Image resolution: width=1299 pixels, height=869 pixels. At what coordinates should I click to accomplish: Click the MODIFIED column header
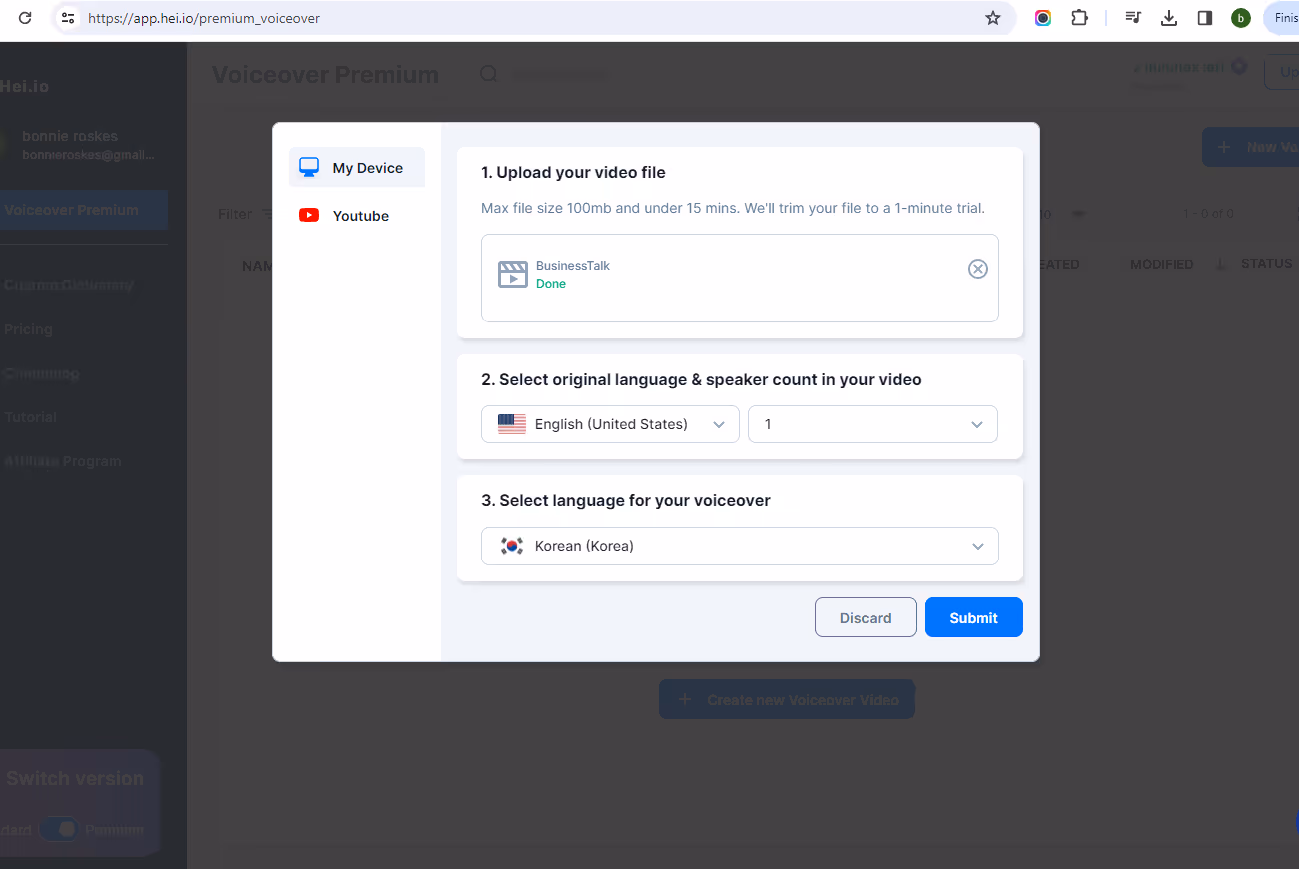point(1162,264)
